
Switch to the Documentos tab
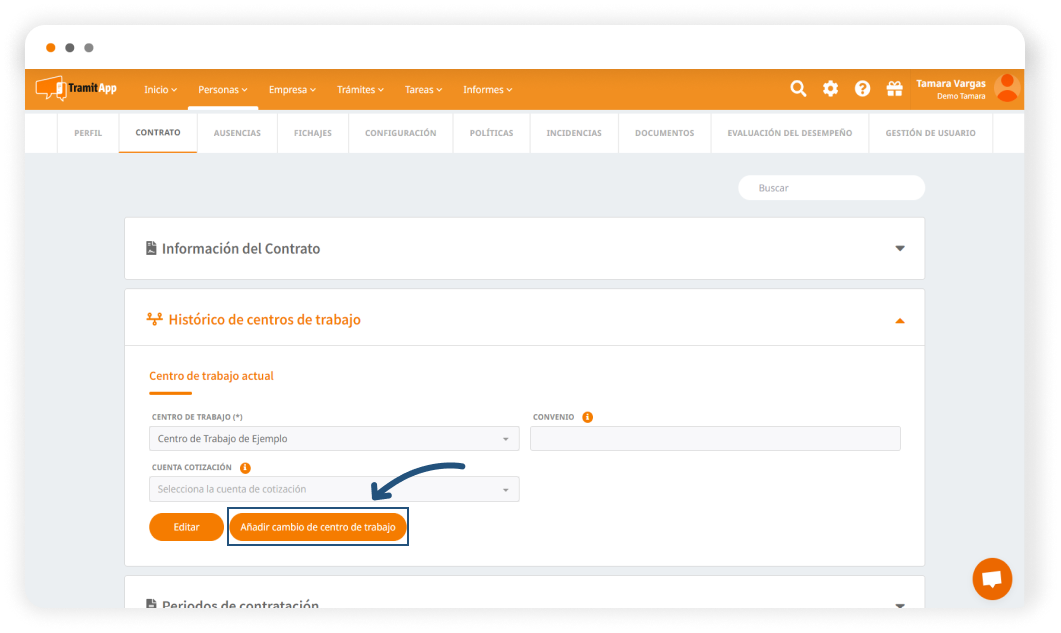tap(664, 133)
